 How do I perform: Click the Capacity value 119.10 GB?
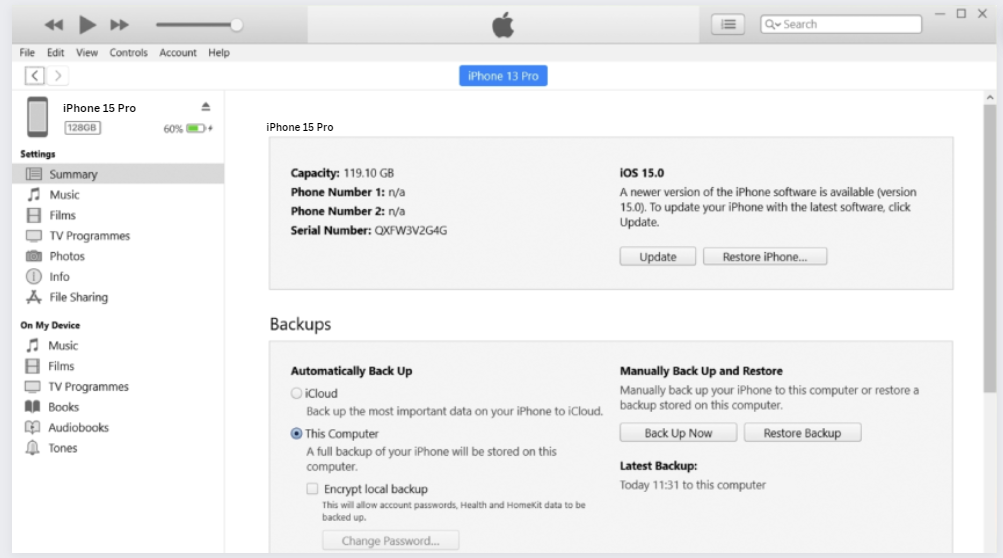(368, 173)
